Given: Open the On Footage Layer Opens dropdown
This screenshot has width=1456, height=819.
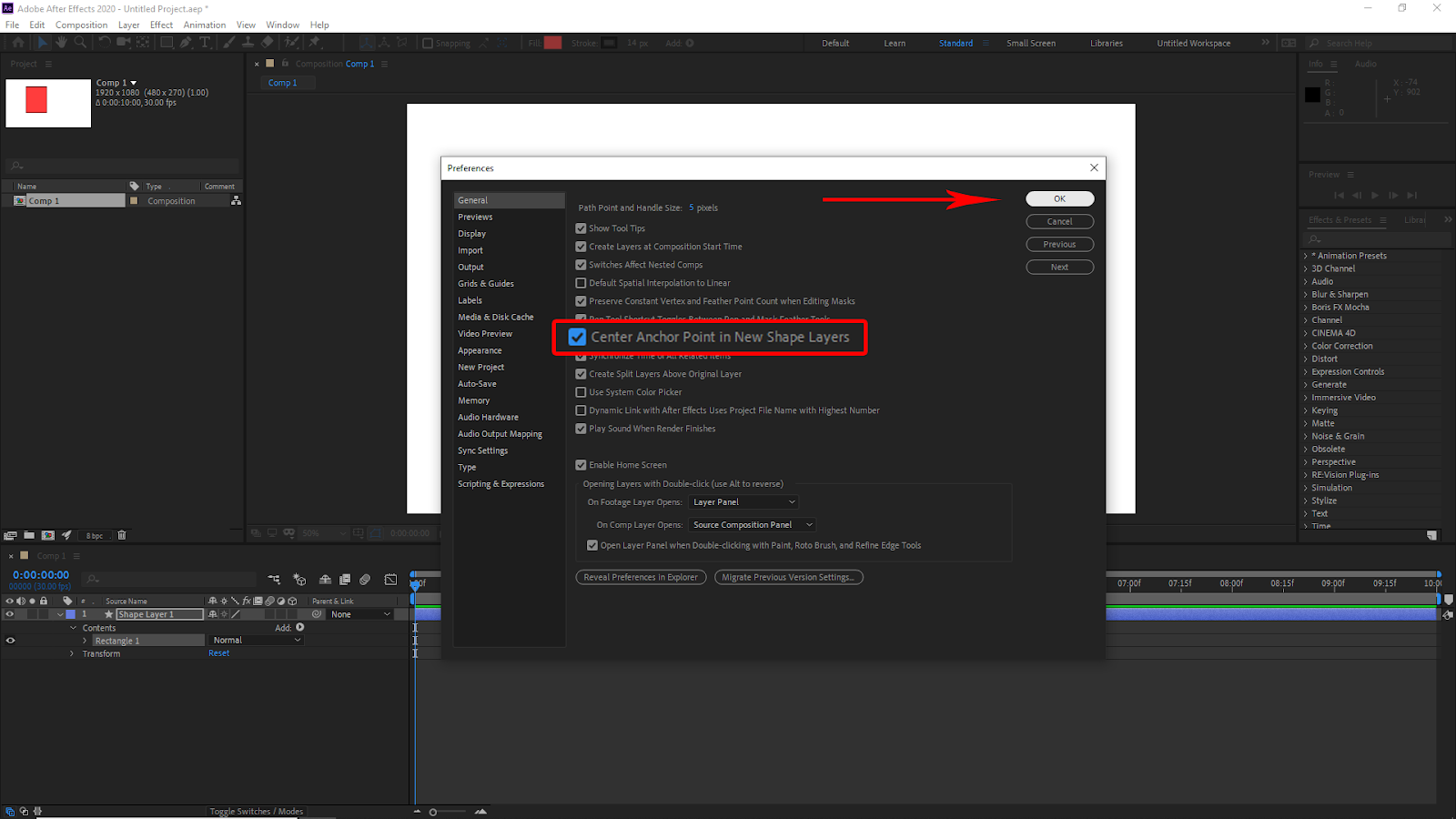Looking at the screenshot, I should 743,502.
